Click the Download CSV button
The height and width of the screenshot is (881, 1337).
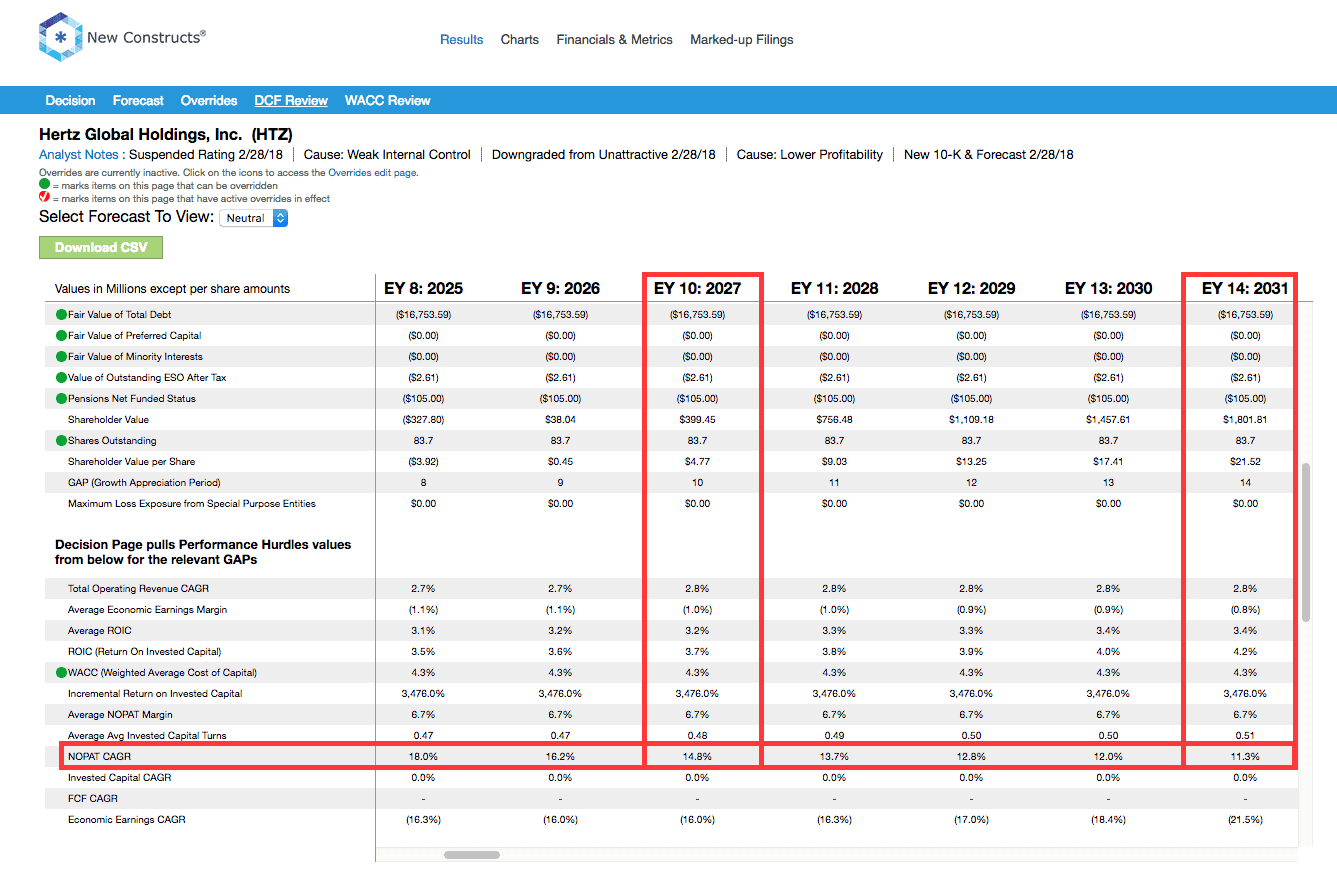[x=101, y=247]
